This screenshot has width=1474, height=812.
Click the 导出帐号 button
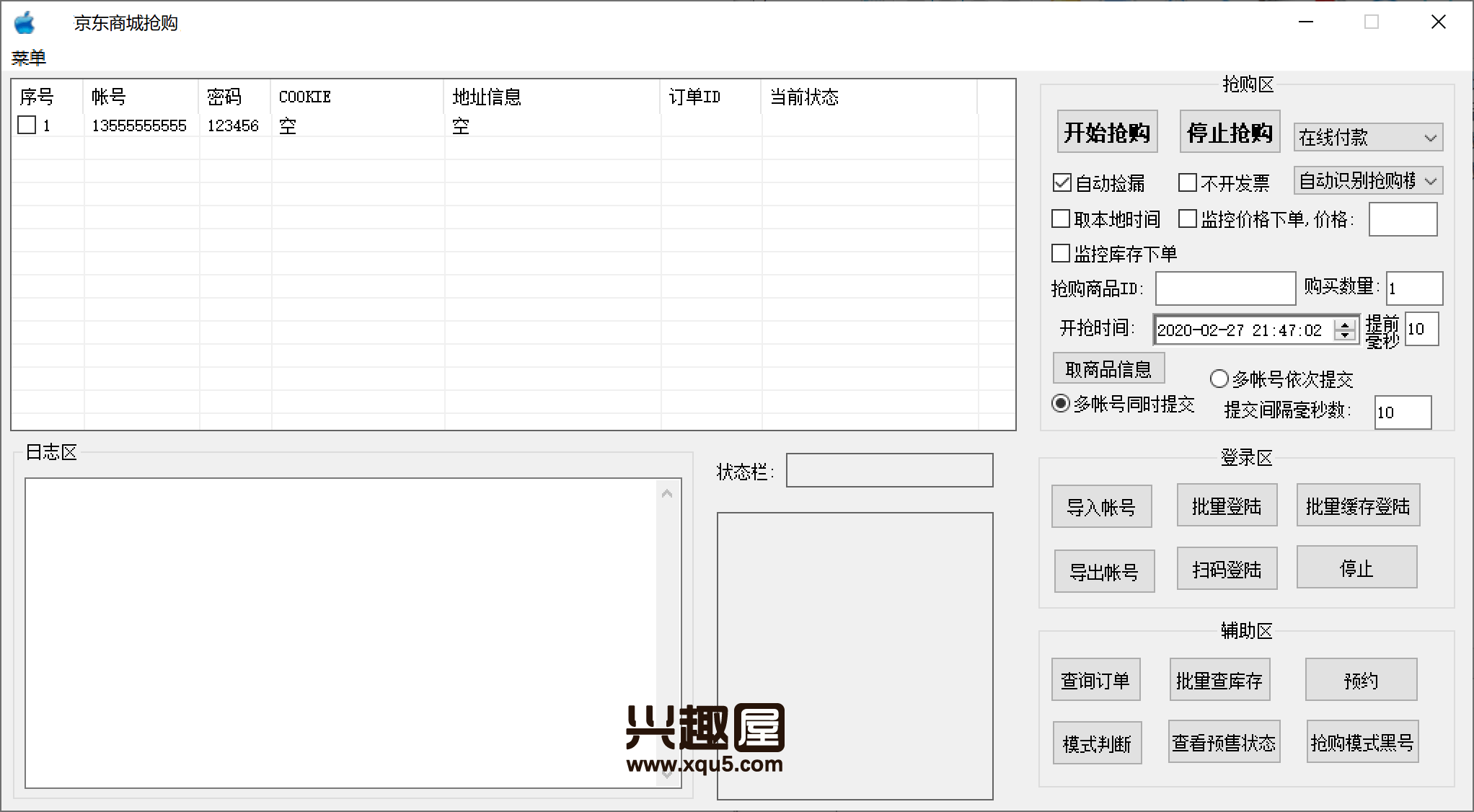coord(1104,571)
